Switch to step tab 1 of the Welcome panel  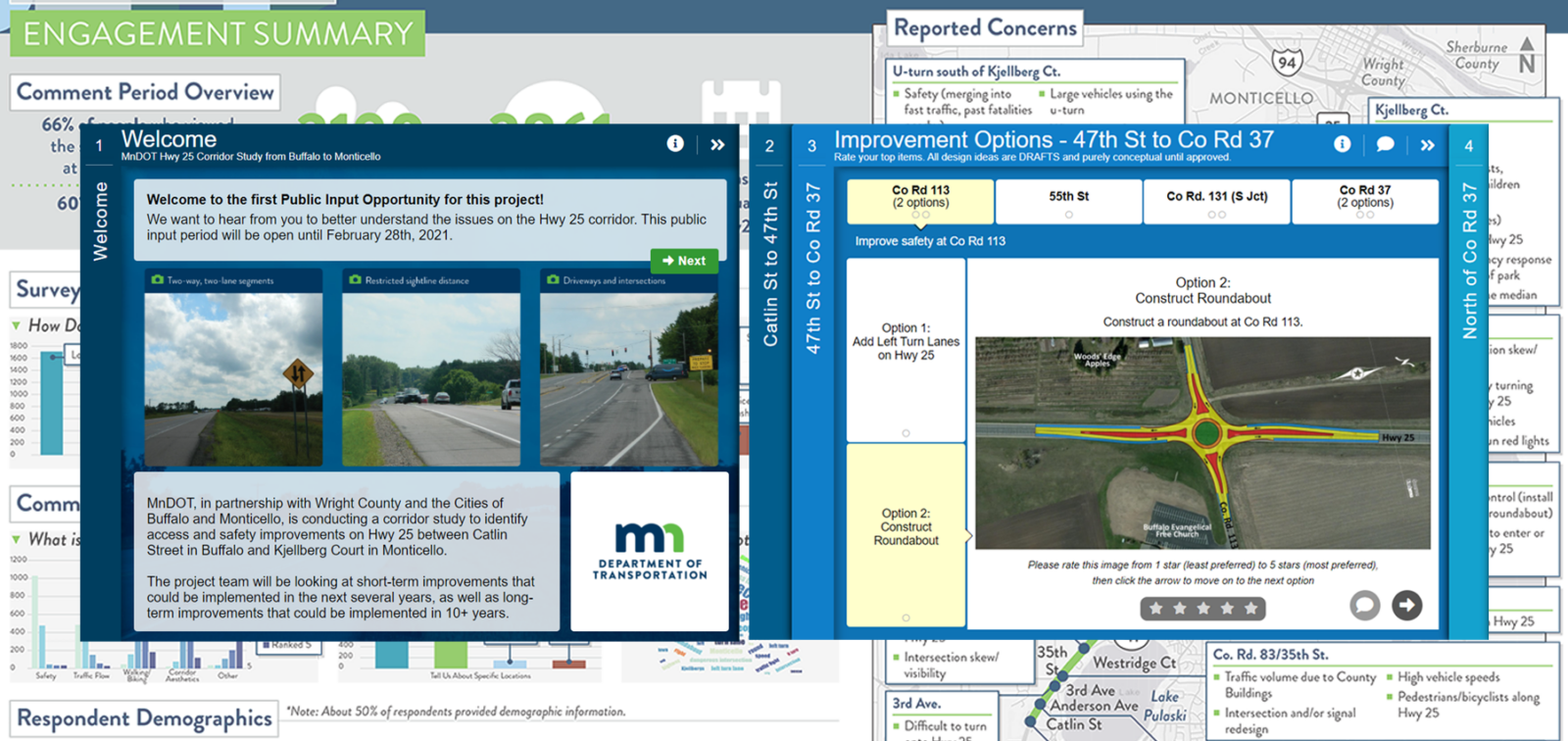pyautogui.click(x=99, y=146)
